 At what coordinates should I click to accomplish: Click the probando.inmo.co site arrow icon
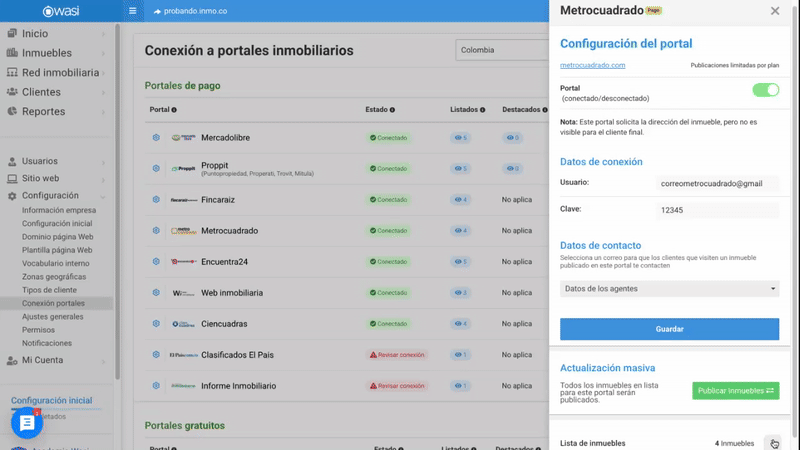pyautogui.click(x=157, y=11)
